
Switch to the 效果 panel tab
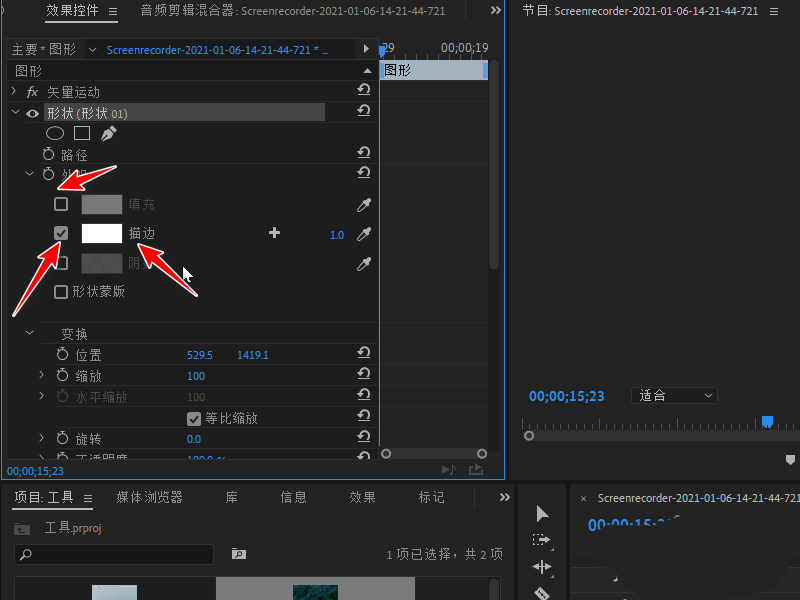point(362,497)
